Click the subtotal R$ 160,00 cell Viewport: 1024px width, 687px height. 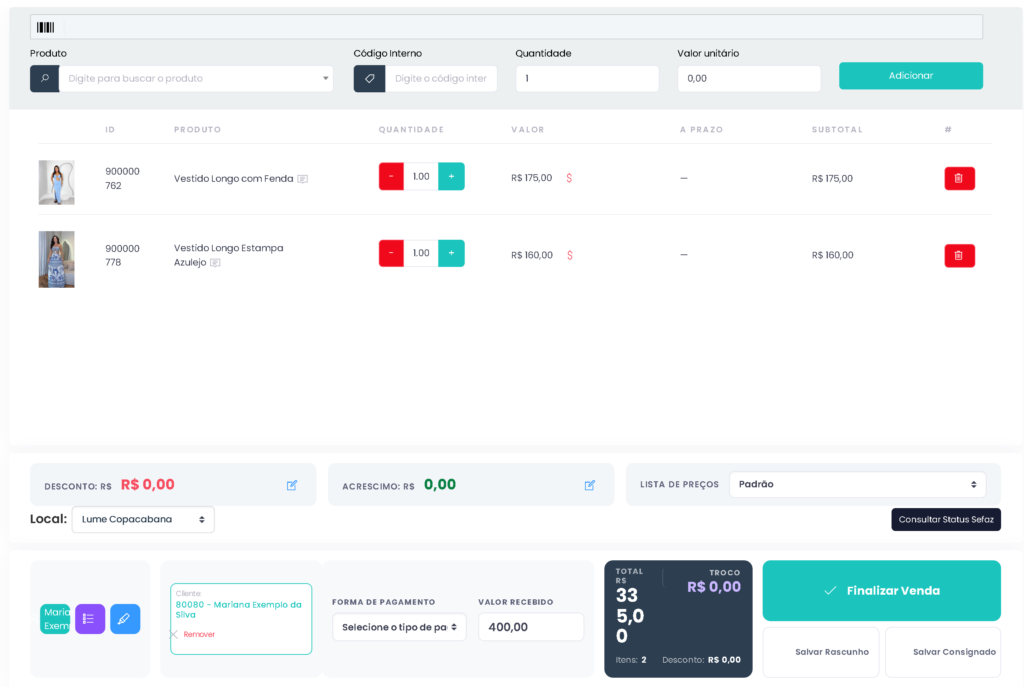coord(833,255)
